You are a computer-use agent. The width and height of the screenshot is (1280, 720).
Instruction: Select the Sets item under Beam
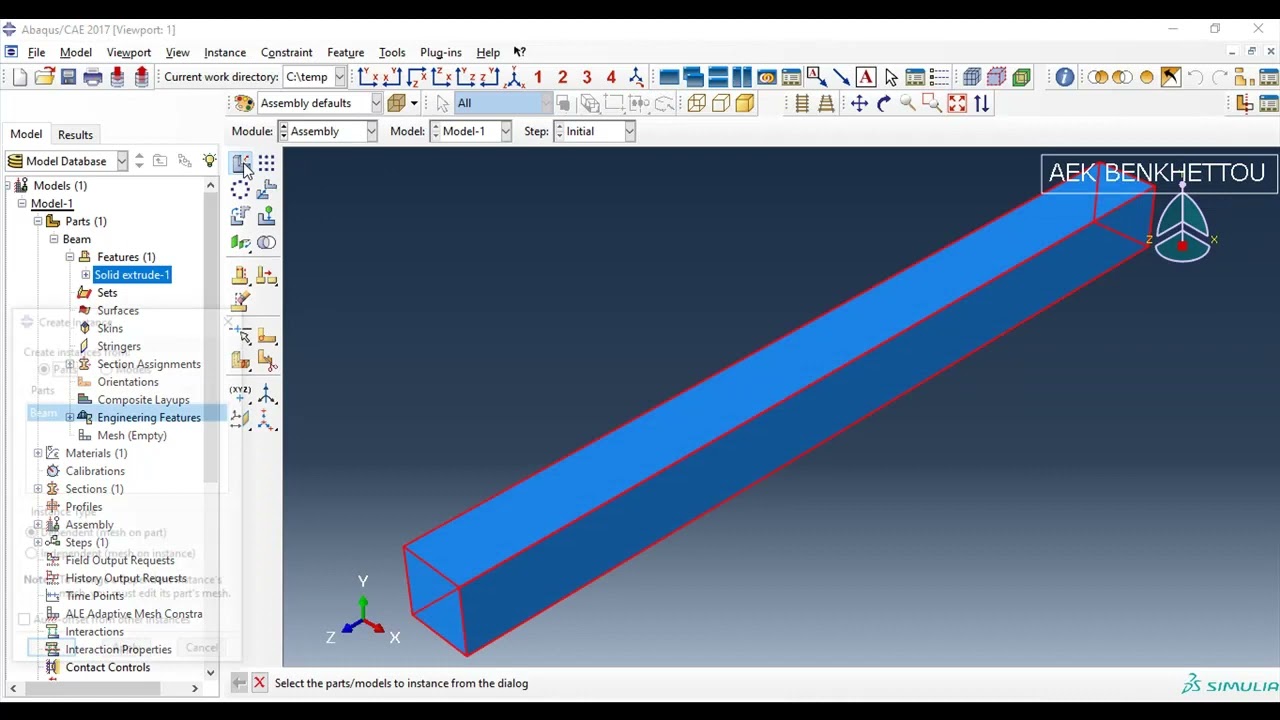107,293
